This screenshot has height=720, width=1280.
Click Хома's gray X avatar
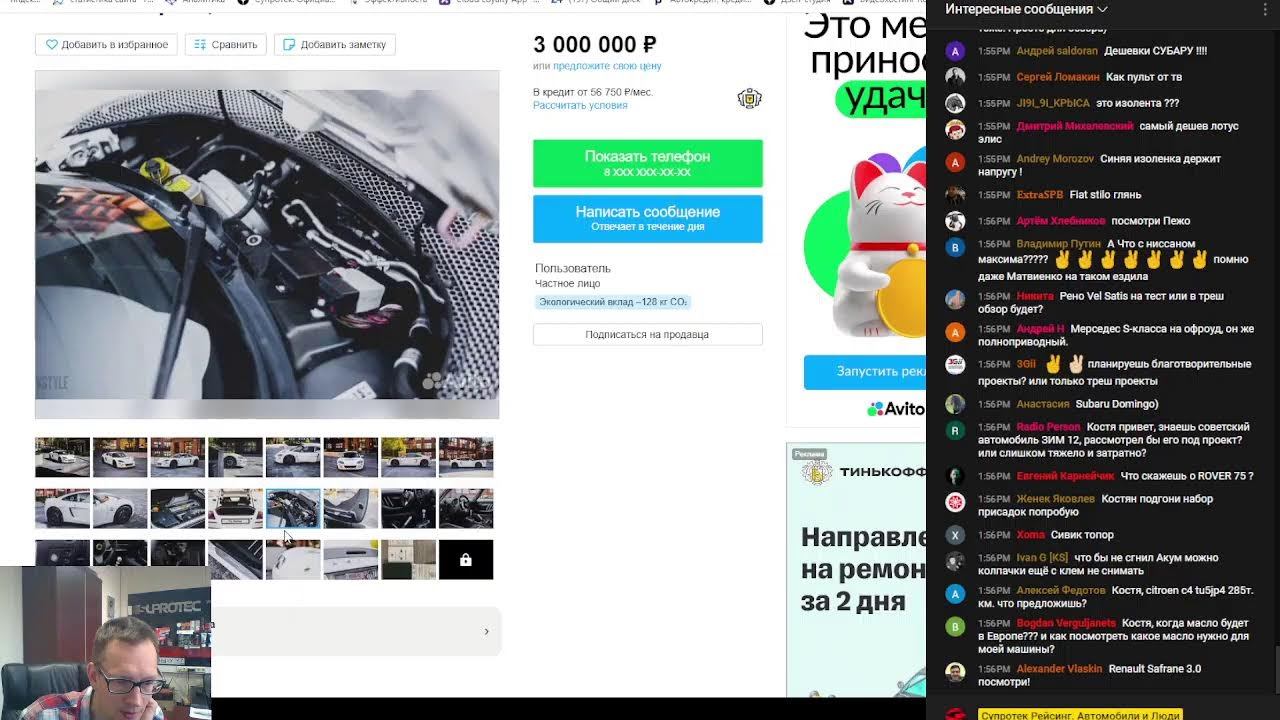click(x=955, y=535)
